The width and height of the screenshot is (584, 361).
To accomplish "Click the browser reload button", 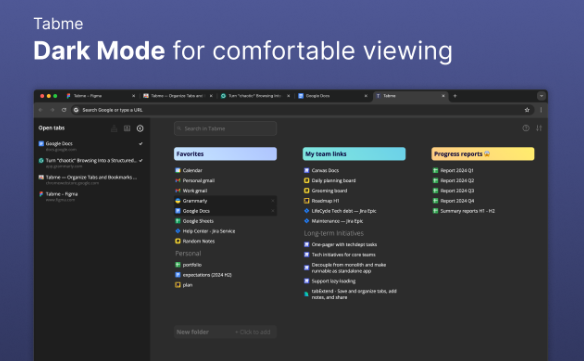I will [64, 110].
